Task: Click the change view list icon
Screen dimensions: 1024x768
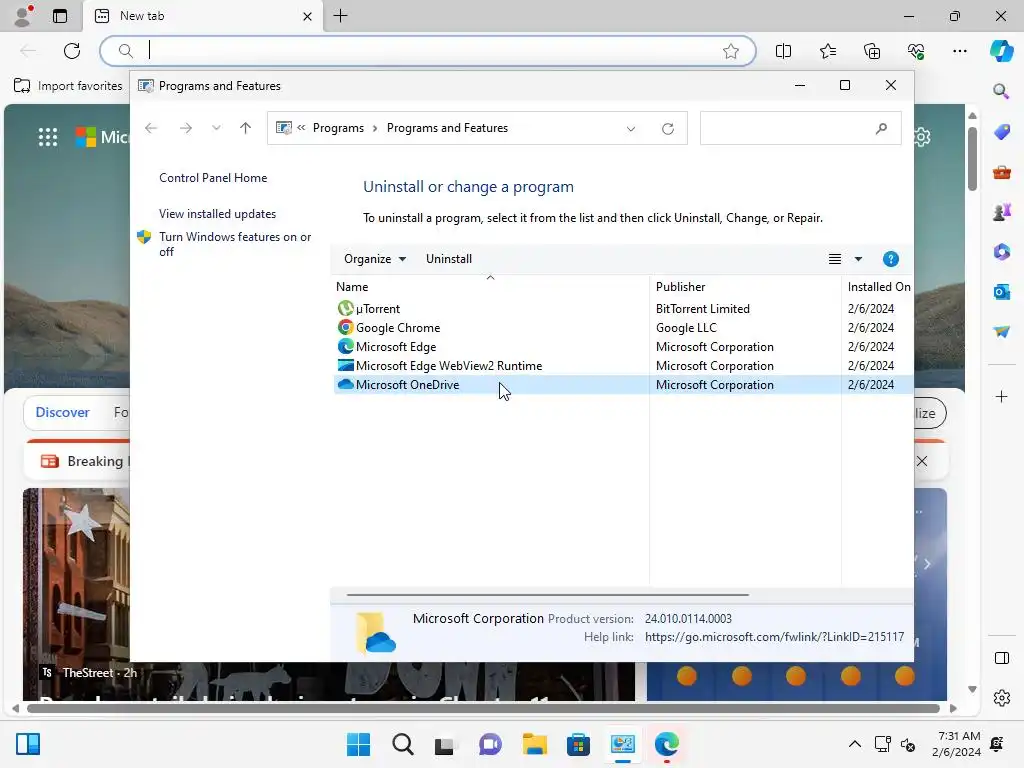Action: 835,259
